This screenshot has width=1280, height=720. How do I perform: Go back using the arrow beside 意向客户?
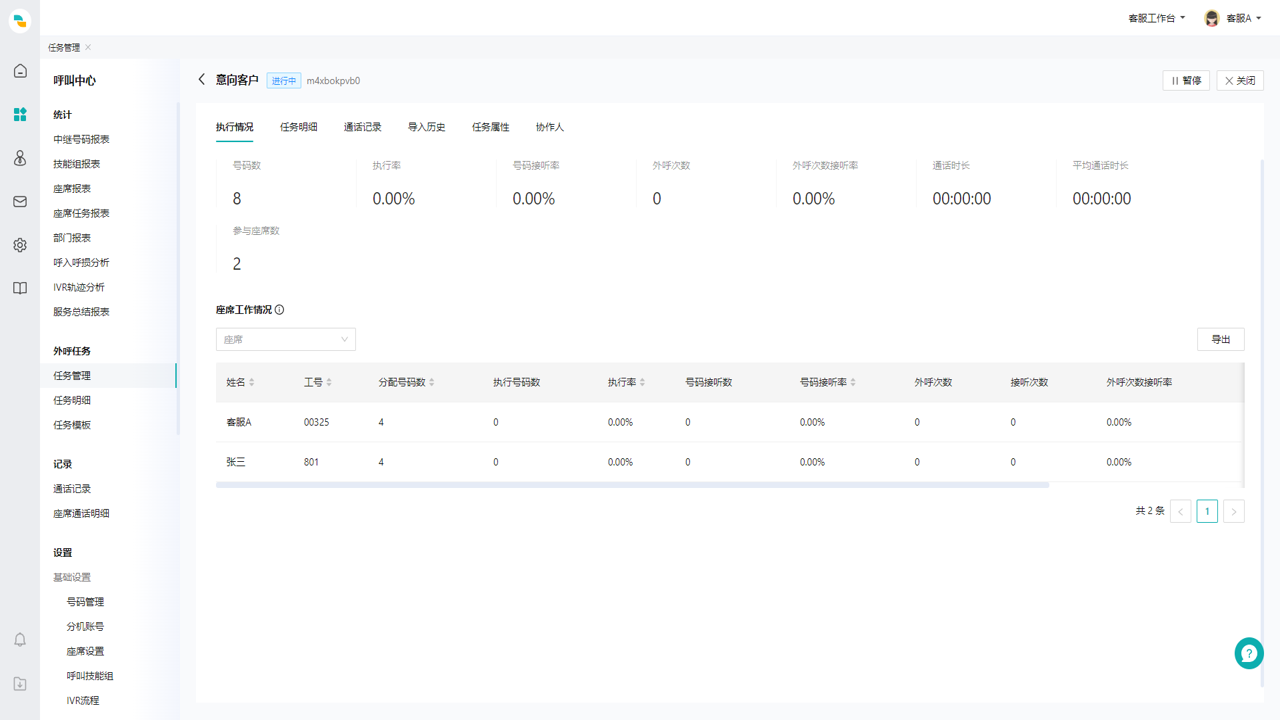[201, 80]
